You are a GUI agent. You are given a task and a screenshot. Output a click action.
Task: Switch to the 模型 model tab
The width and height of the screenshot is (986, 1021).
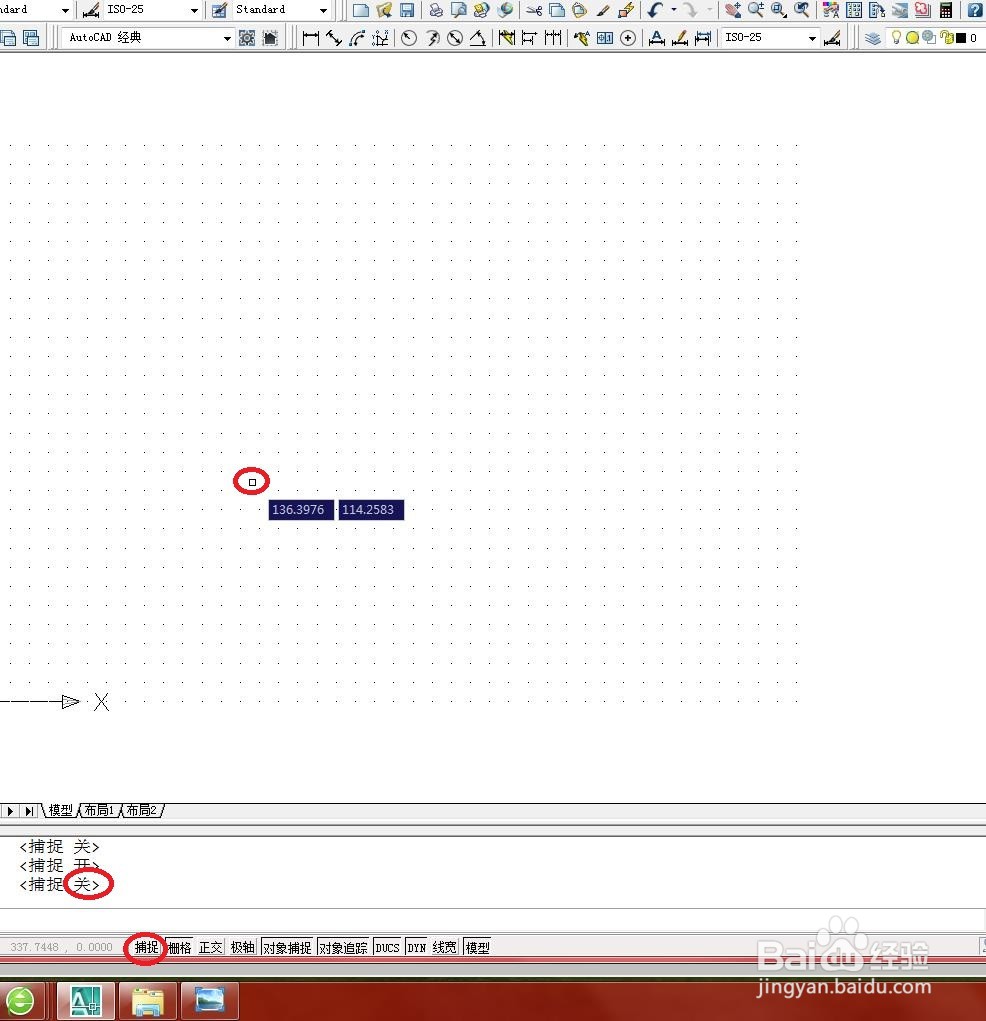pos(61,810)
